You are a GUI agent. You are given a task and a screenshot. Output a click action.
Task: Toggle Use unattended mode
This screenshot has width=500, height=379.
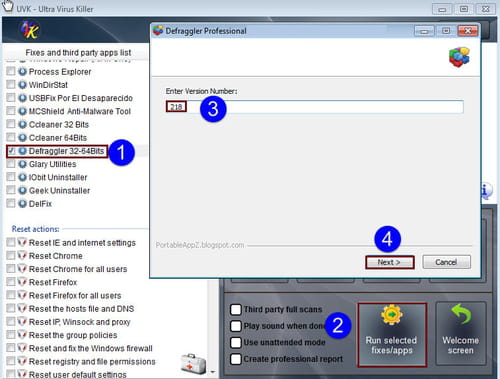click(236, 342)
